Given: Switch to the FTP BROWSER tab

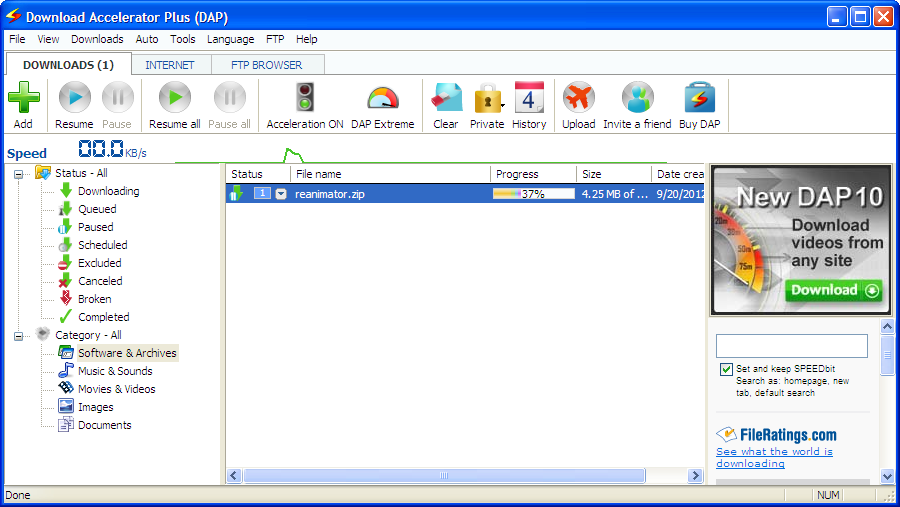Looking at the screenshot, I should (x=266, y=65).
